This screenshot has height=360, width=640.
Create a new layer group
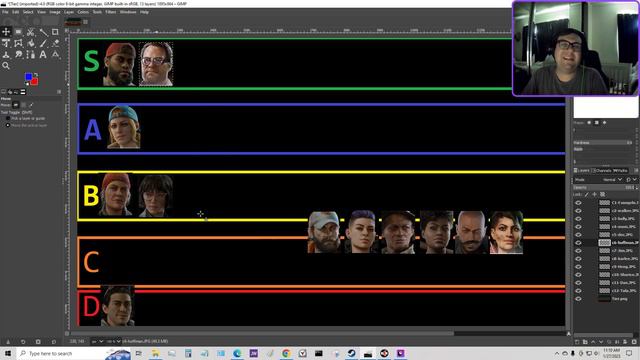(585, 342)
